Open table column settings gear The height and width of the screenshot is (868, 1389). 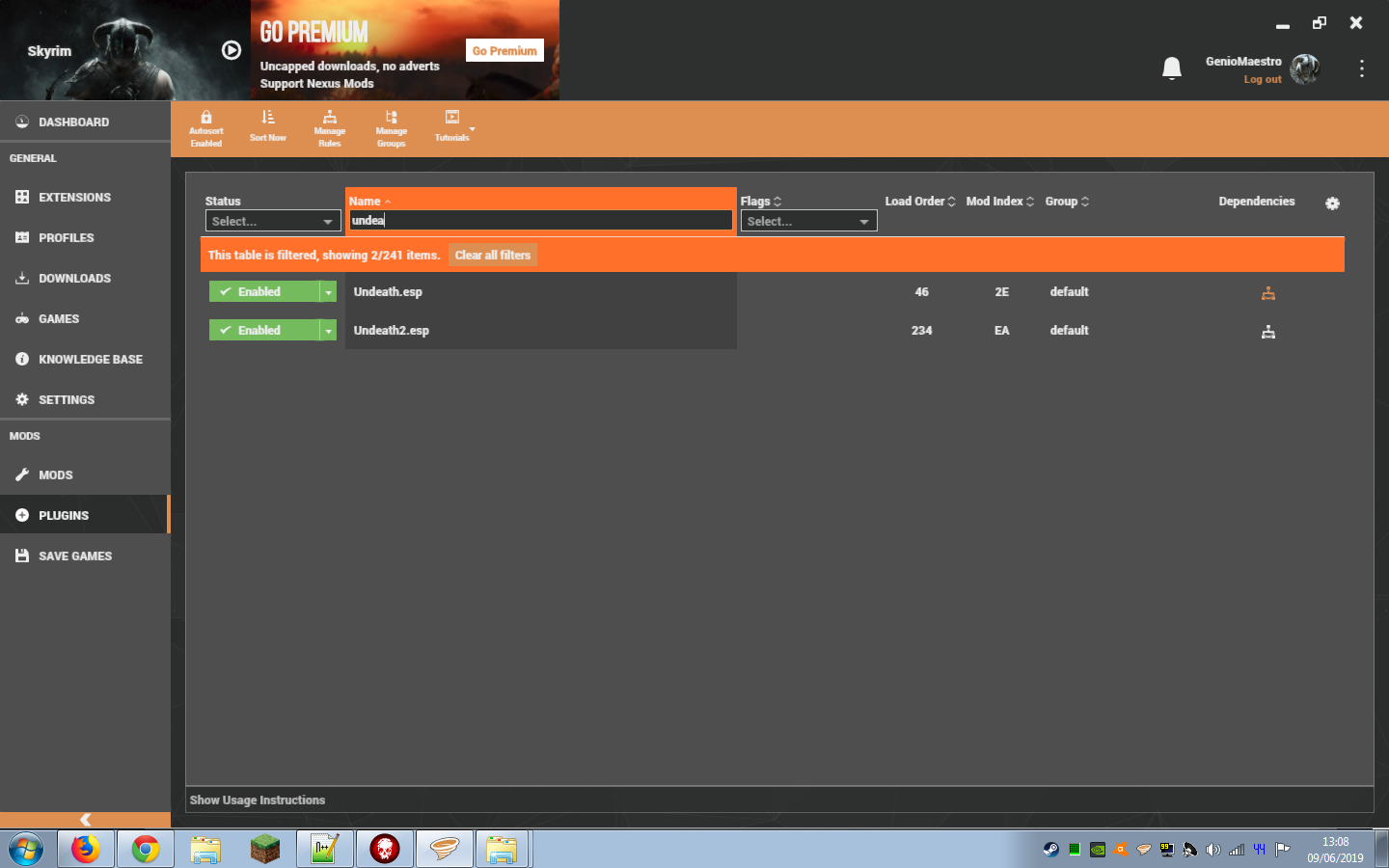[1332, 203]
